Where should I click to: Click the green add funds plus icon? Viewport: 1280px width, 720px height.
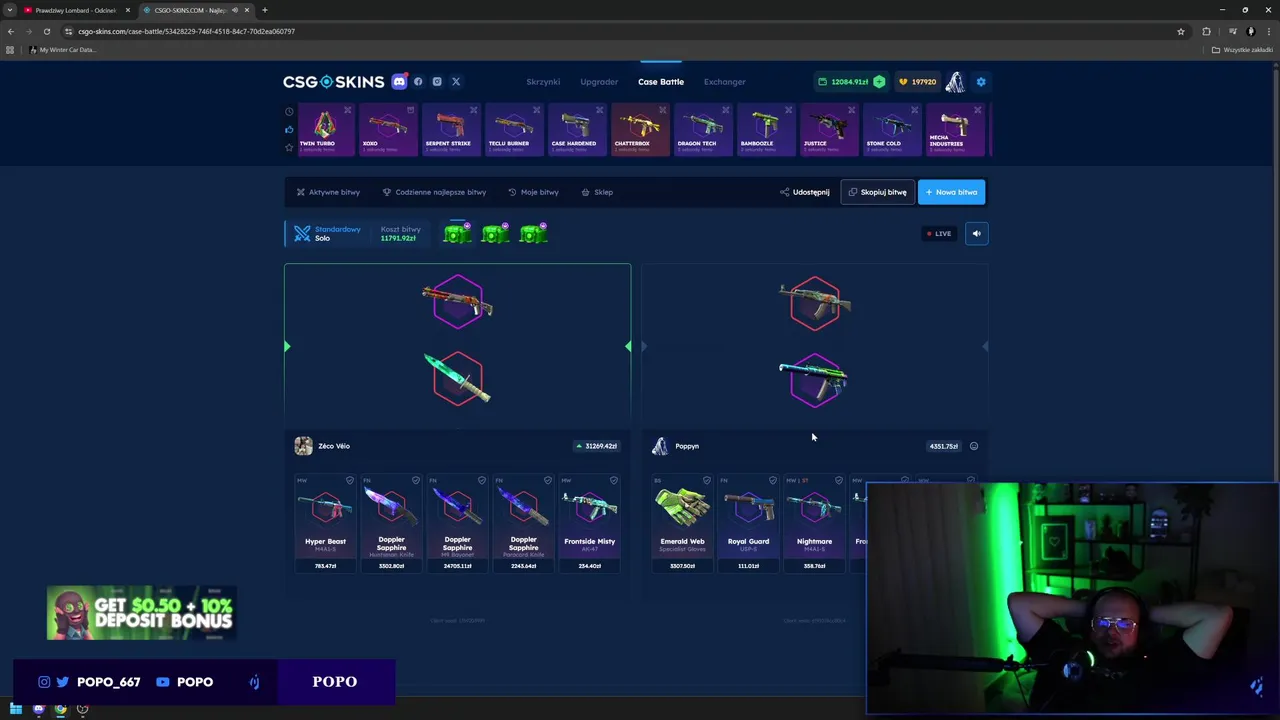[x=879, y=82]
